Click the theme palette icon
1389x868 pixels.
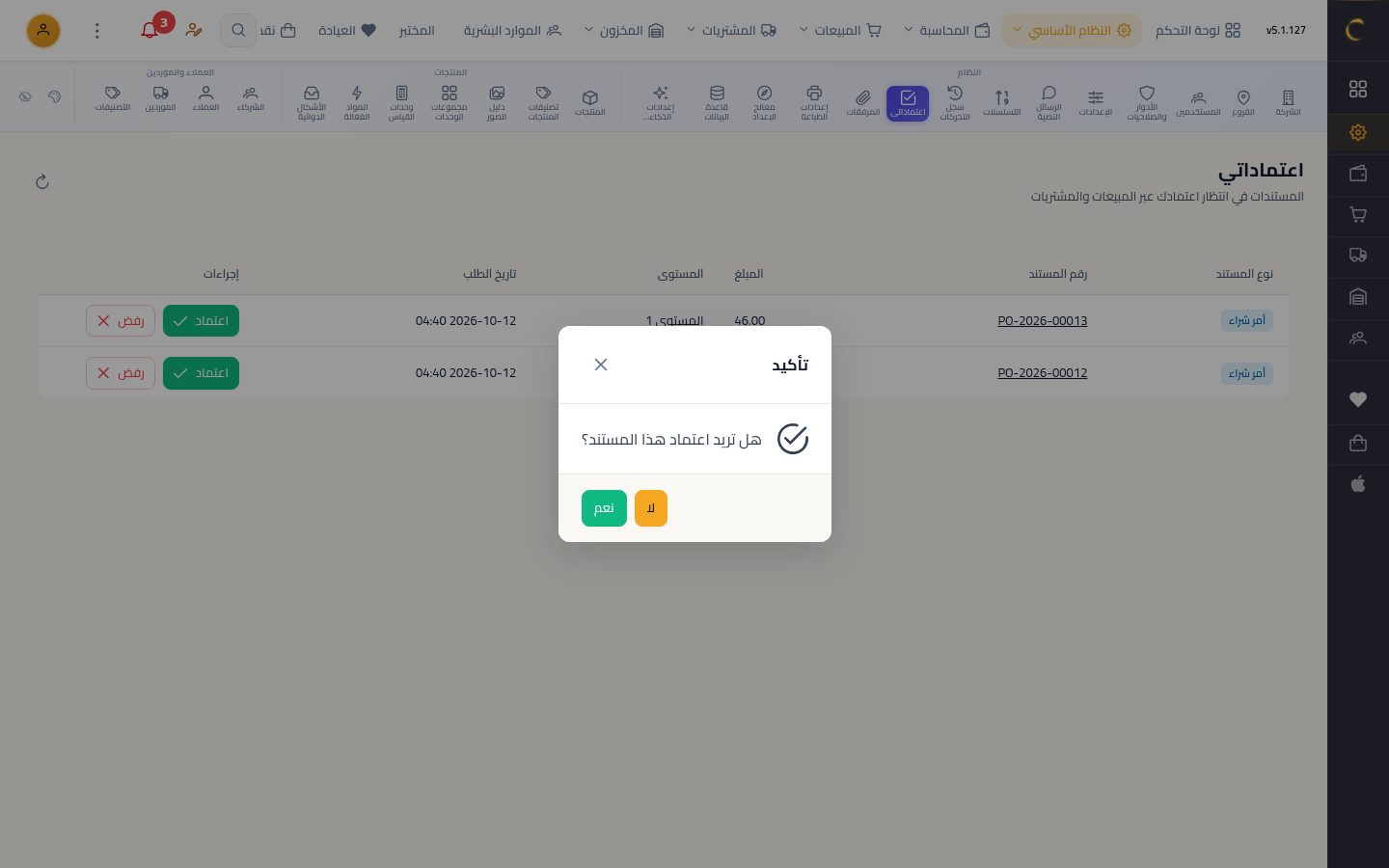coord(54,96)
